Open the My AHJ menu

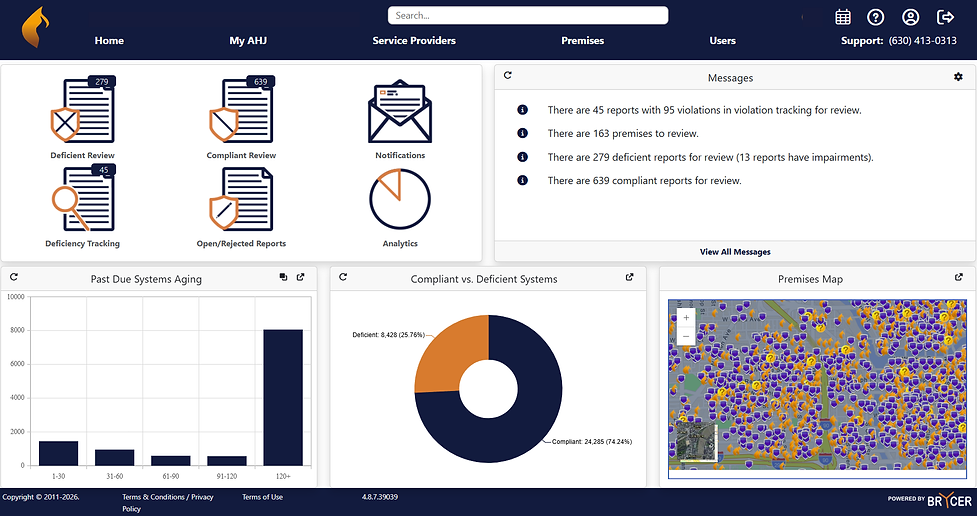(x=248, y=41)
